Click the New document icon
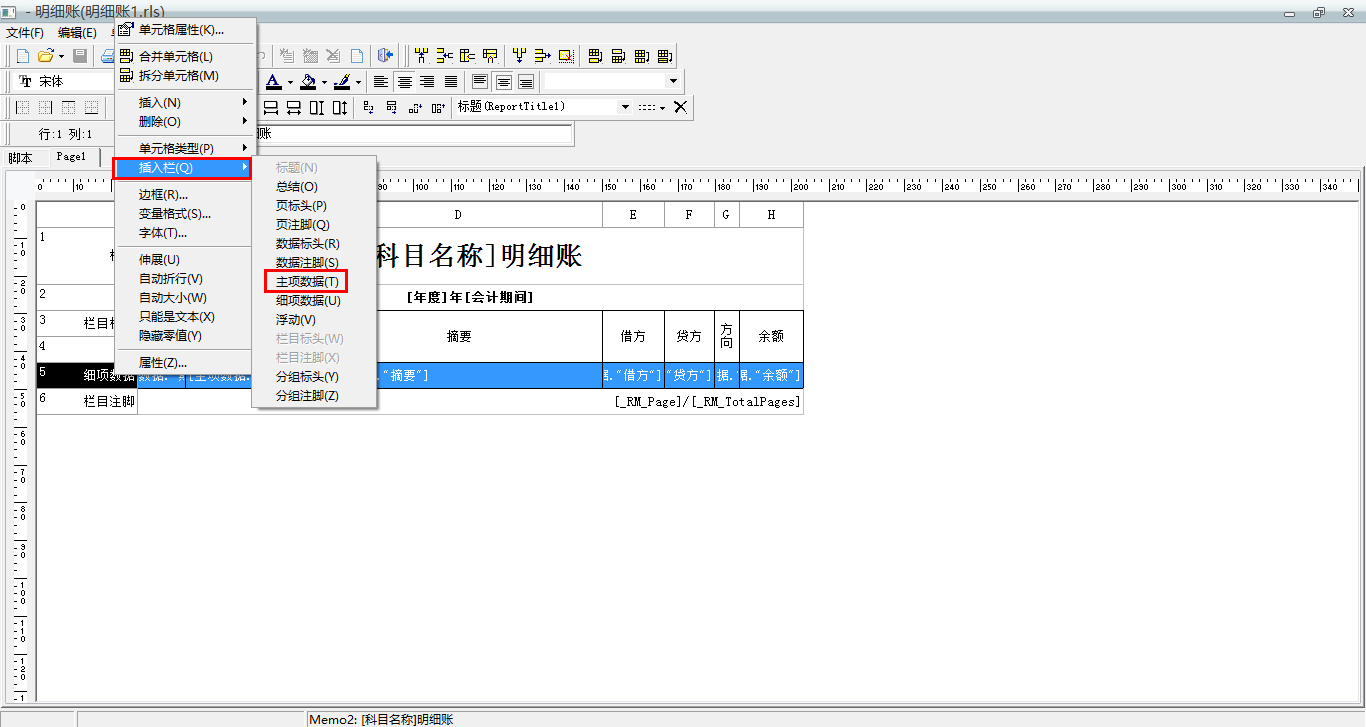 point(22,56)
